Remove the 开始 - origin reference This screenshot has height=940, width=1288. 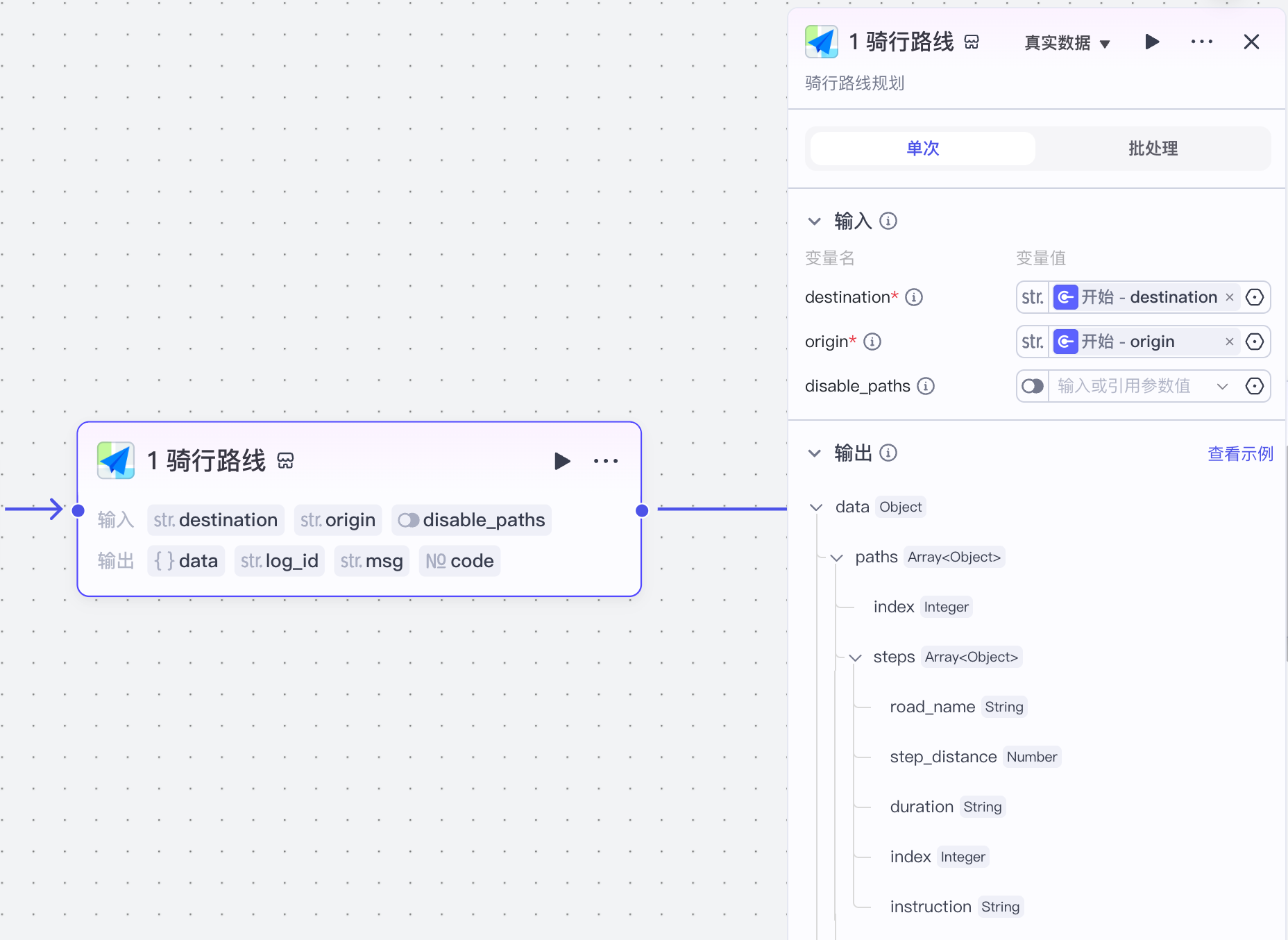coord(1230,342)
